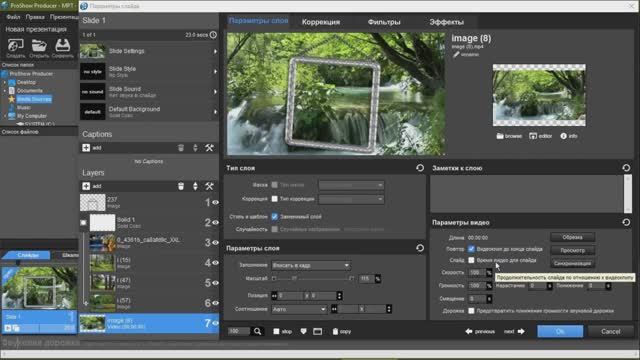
Task: Open the Правка menu
Action: pos(35,17)
